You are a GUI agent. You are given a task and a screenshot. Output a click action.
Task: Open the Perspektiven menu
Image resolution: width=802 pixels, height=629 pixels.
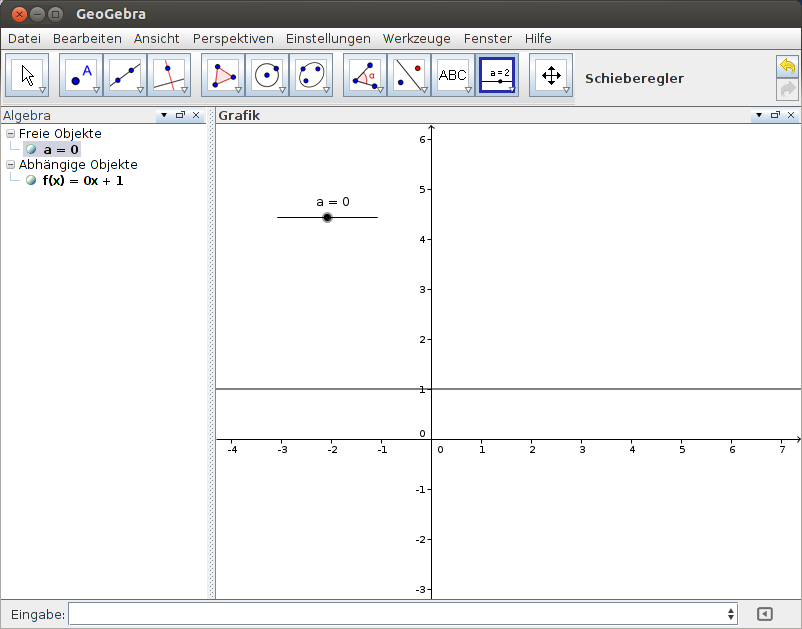[x=233, y=38]
